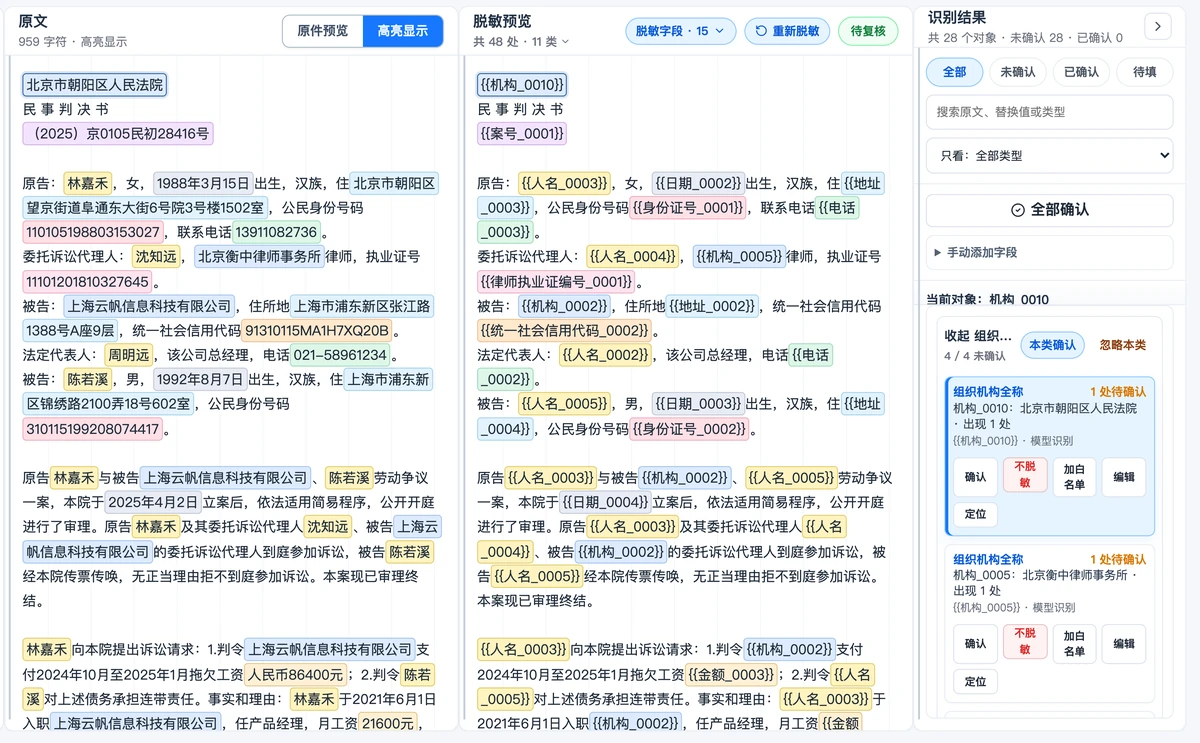
Task: Switch to the 高亮显示 view
Action: click(x=402, y=31)
